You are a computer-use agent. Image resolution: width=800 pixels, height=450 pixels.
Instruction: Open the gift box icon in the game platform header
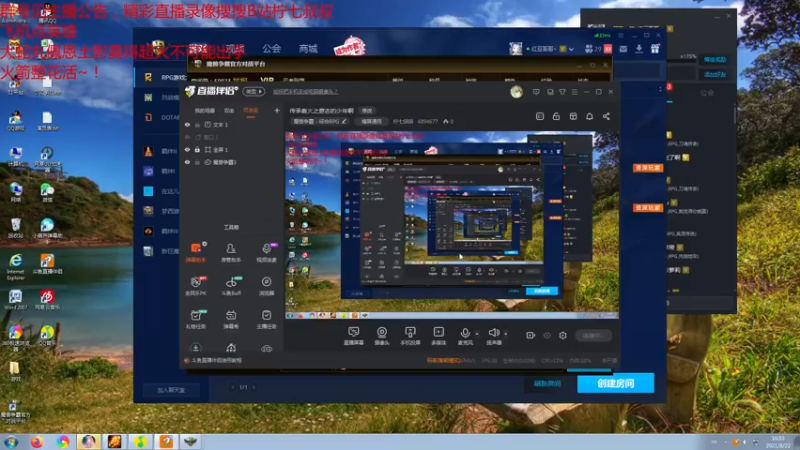(655, 49)
